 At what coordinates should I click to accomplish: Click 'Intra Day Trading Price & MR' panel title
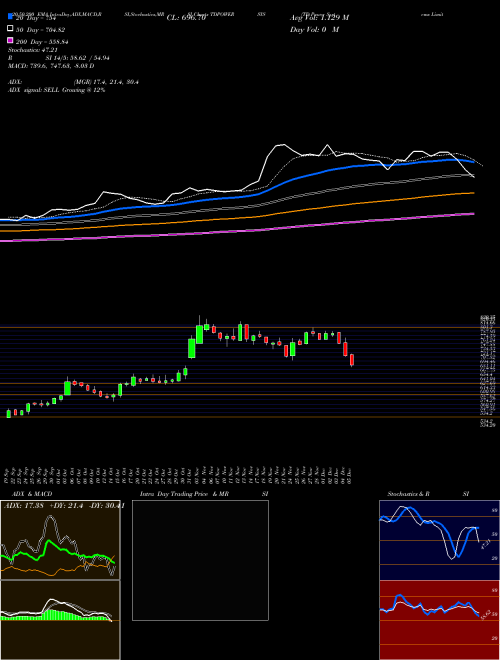(184, 494)
